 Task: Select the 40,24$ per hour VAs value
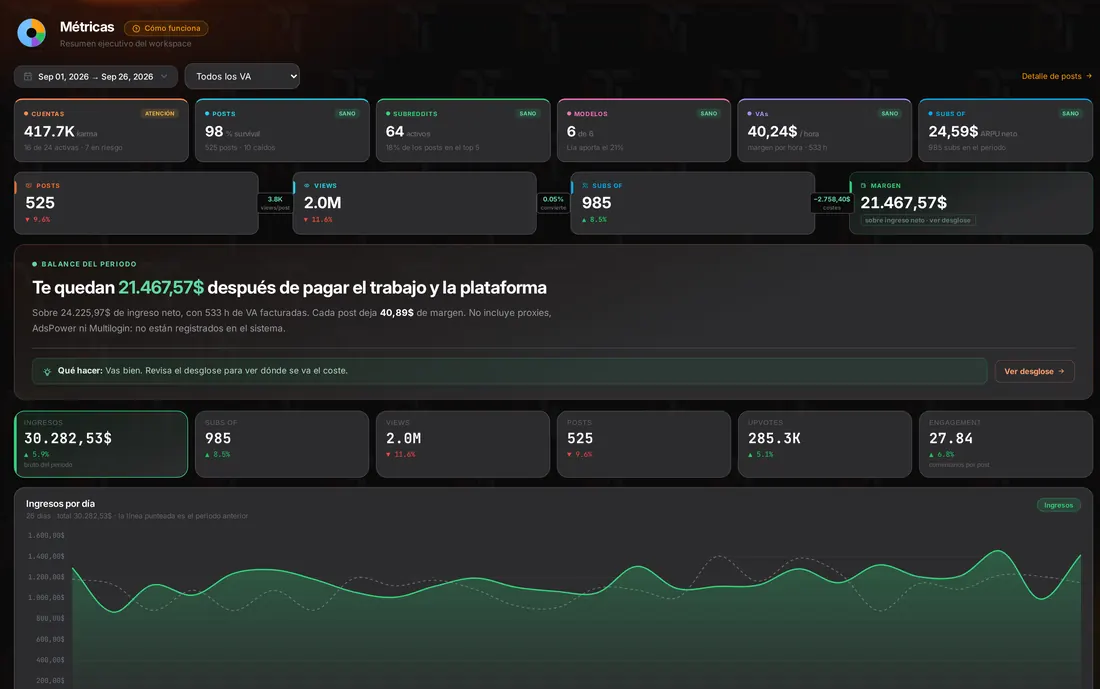pyautogui.click(x=783, y=132)
